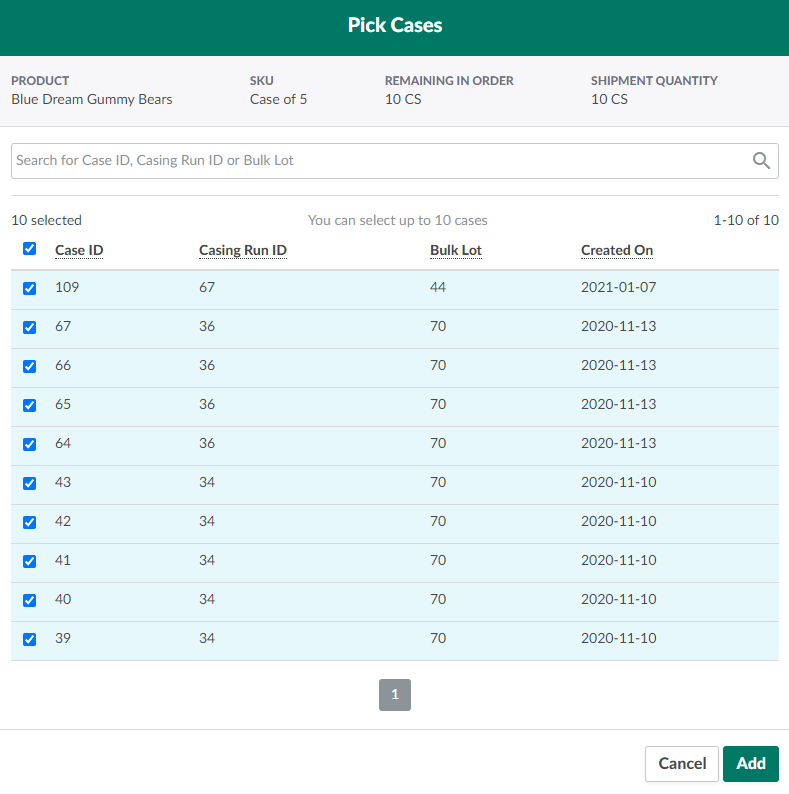Image resolution: width=789 pixels, height=794 pixels.
Task: Sort by Case ID column header
Action: click(x=79, y=250)
